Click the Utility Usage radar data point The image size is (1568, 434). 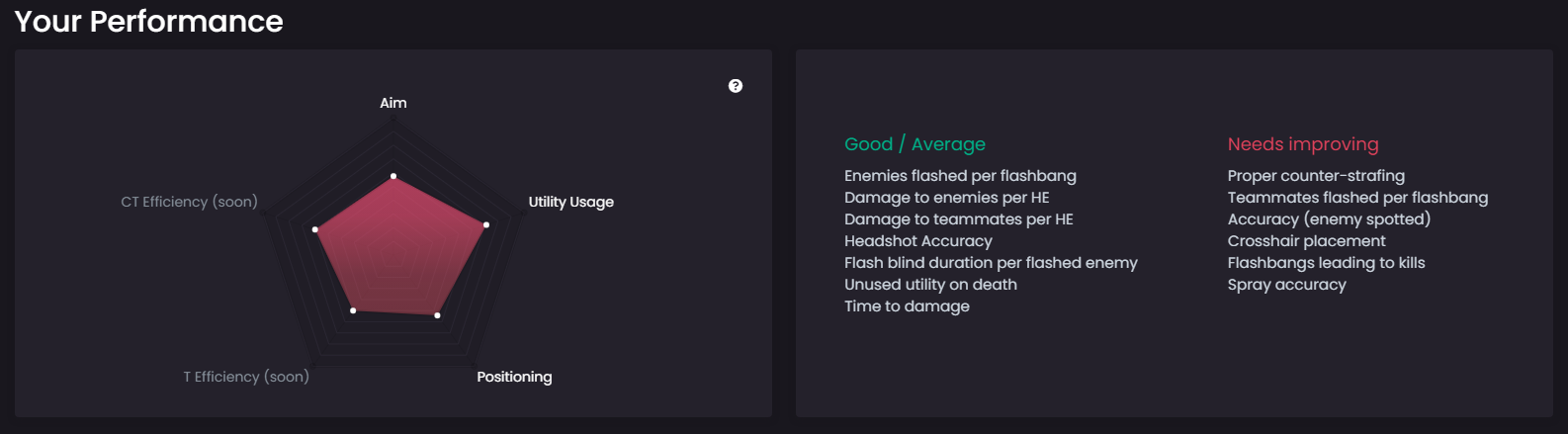click(x=486, y=225)
